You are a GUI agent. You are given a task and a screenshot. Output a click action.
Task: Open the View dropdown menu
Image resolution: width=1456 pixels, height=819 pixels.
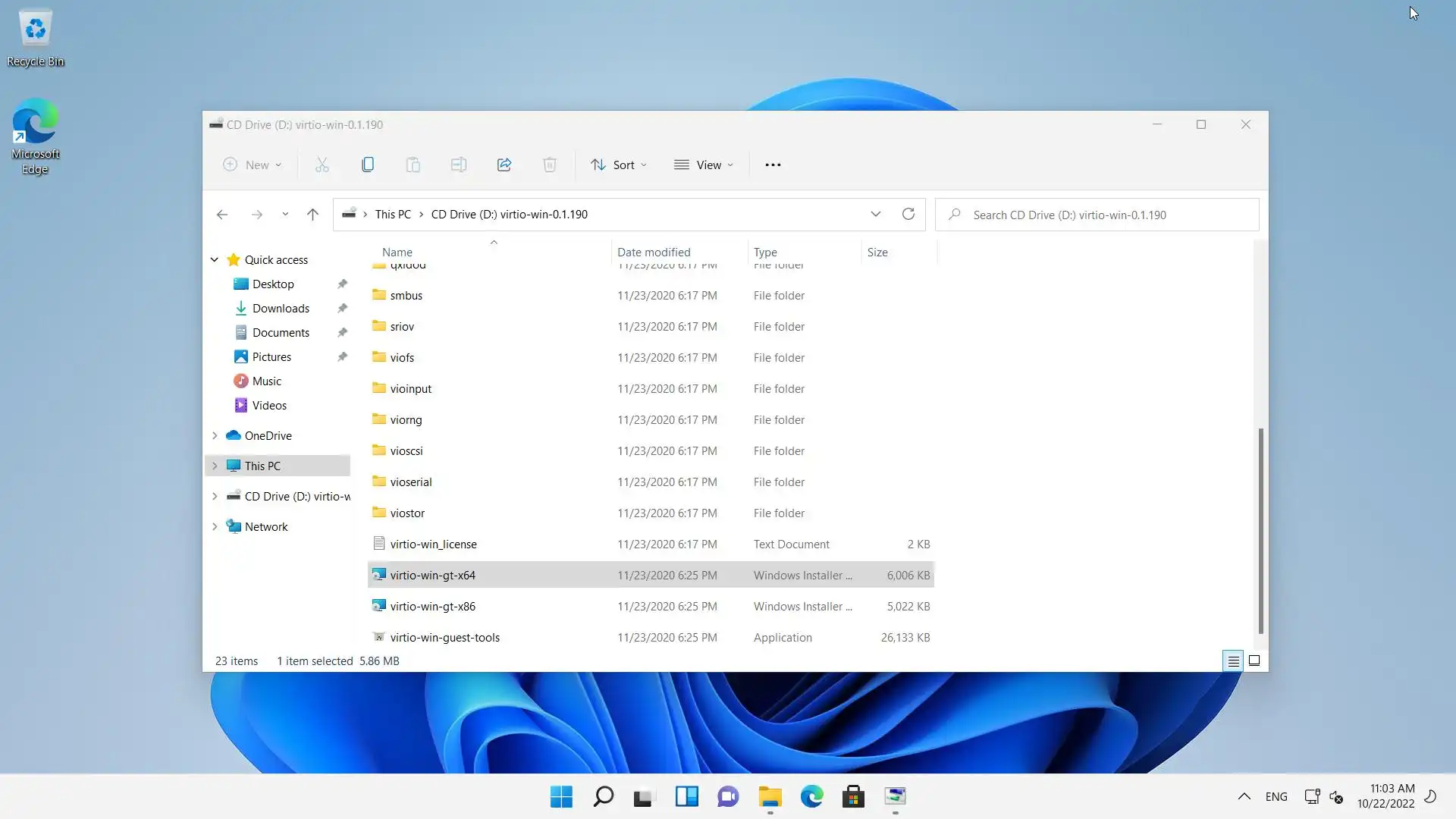[x=704, y=165]
